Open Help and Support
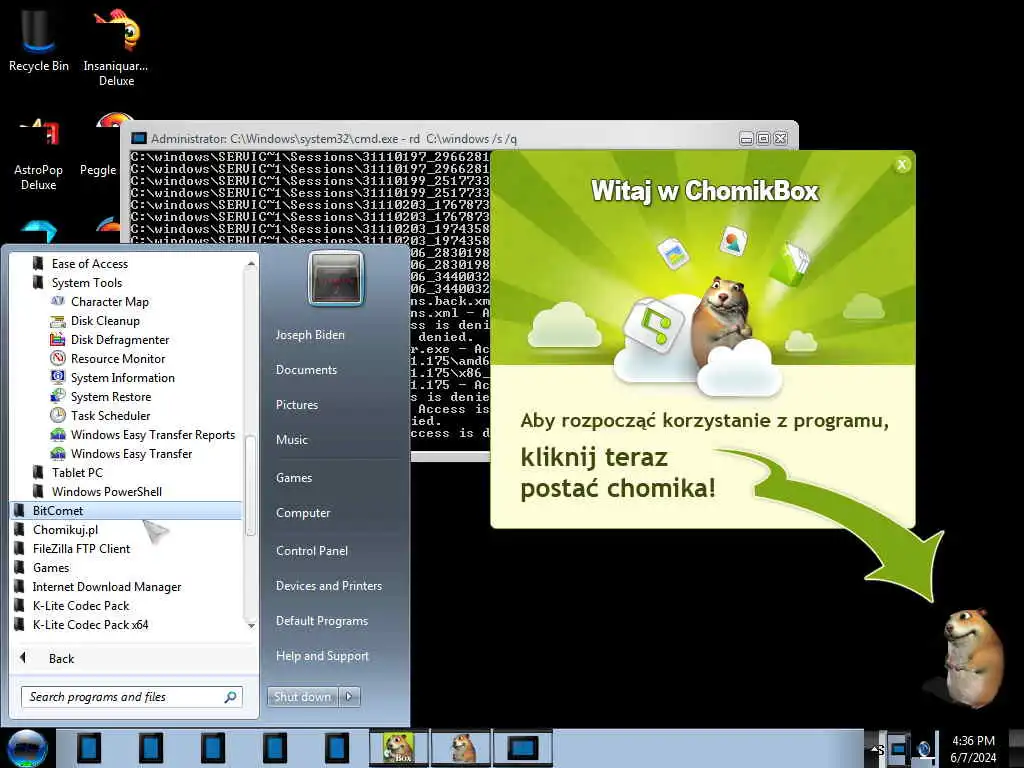 tap(322, 656)
